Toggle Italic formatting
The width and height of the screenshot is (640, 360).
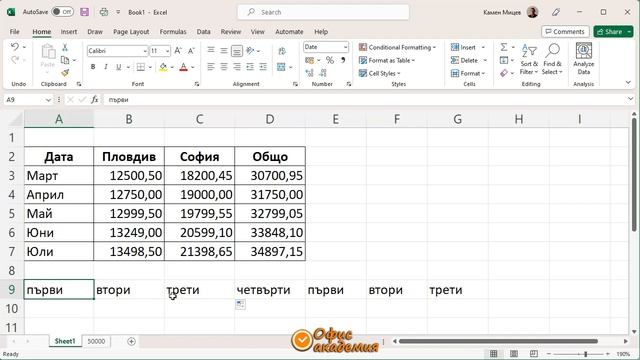pyautogui.click(x=106, y=67)
